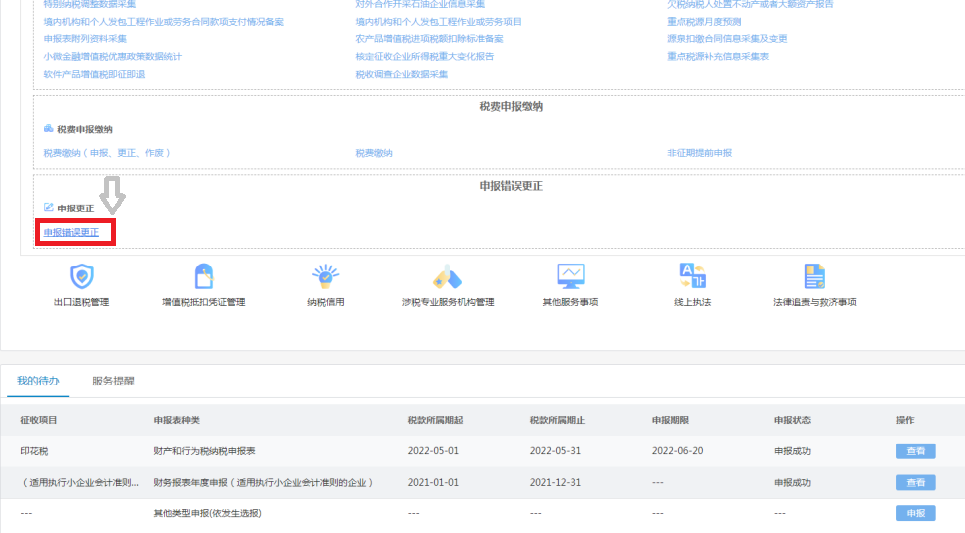Open 核定征收企业所得税重大变化报告 link
The width and height of the screenshot is (965, 533).
[425, 57]
